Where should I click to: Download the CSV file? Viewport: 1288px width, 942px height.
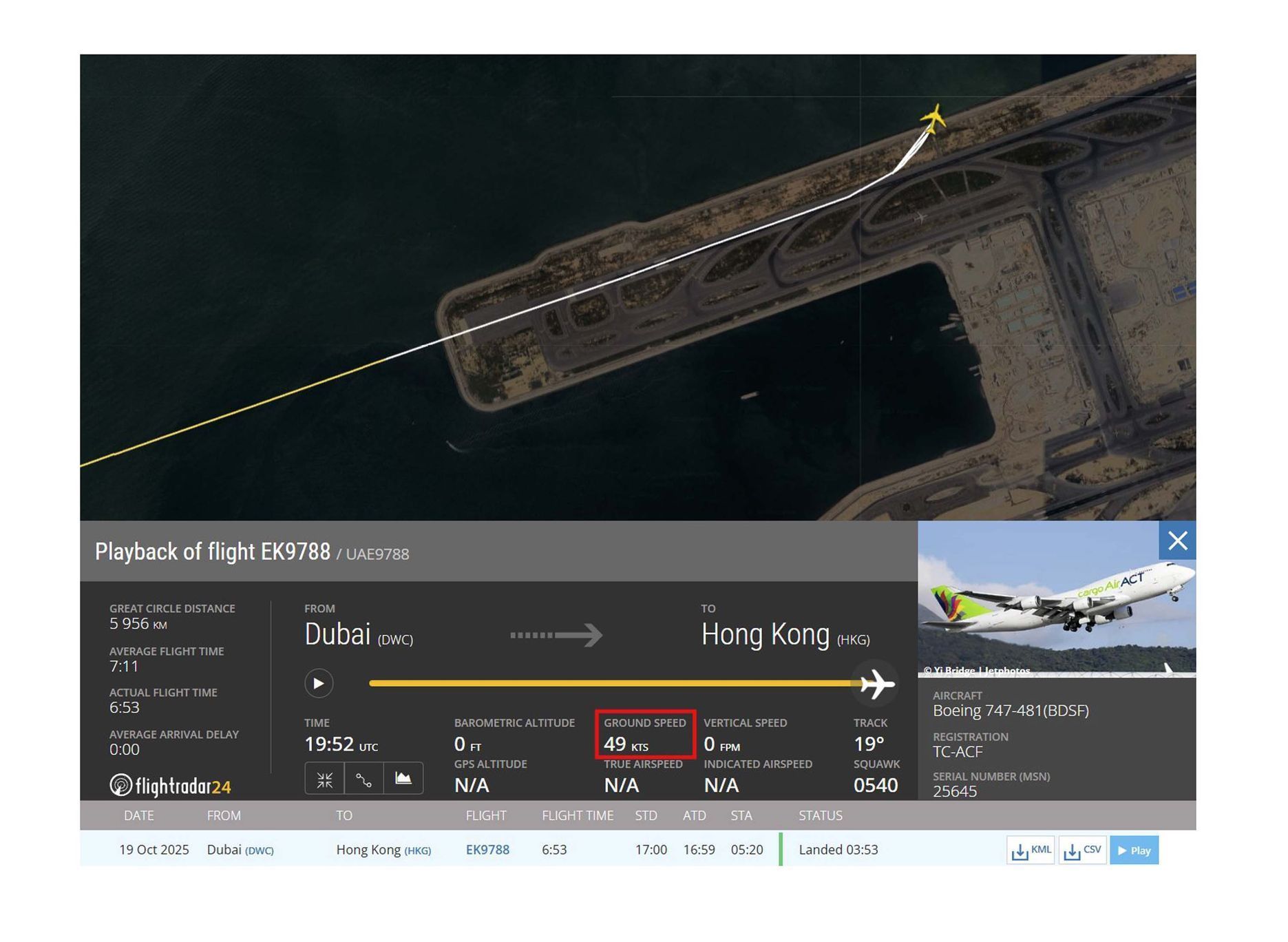point(1082,850)
